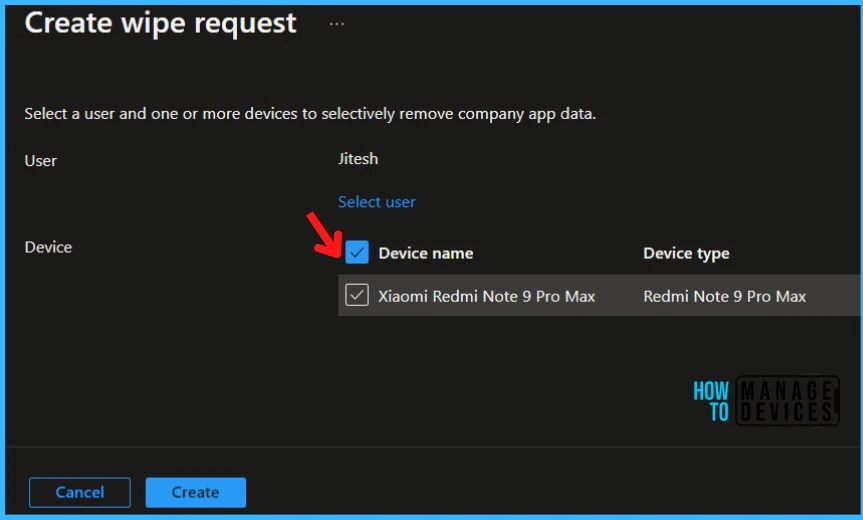
Task: Select the Xiaomi Redmi Note 9 Pro Max device name
Action: click(x=487, y=296)
